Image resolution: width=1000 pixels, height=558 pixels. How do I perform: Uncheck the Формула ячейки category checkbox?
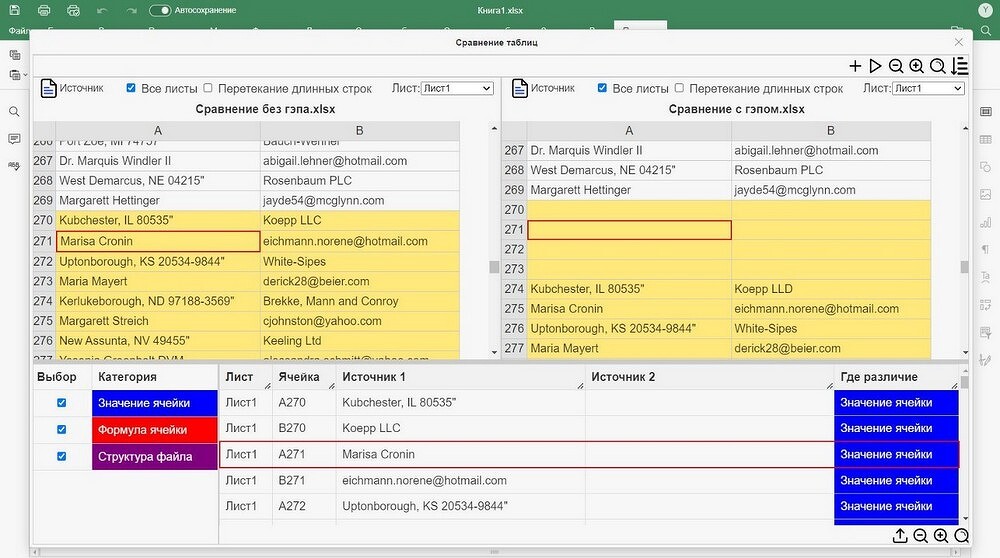(x=62, y=429)
